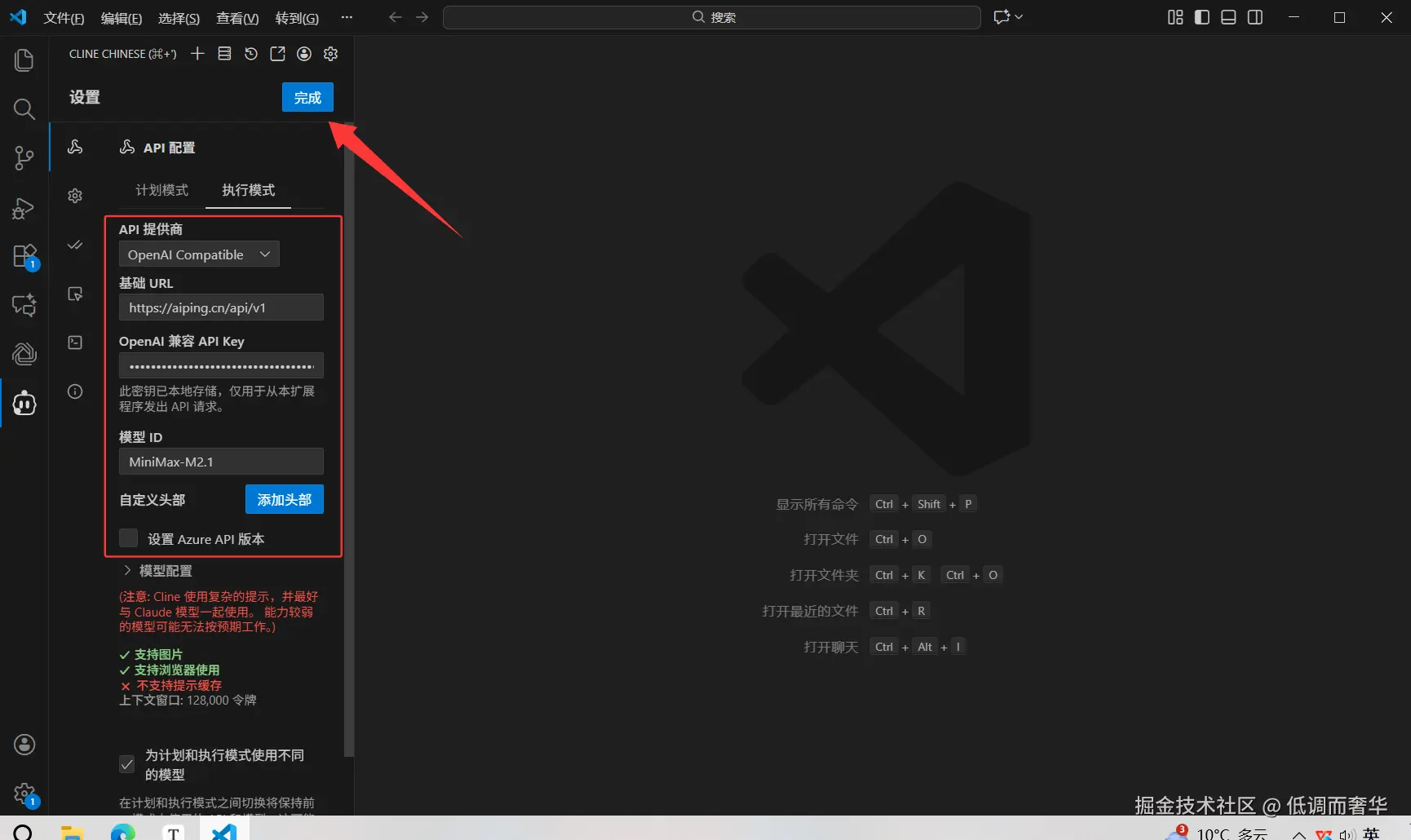The height and width of the screenshot is (840, 1411).
Task: Click the 完成 button to finish settings
Action: tap(307, 98)
